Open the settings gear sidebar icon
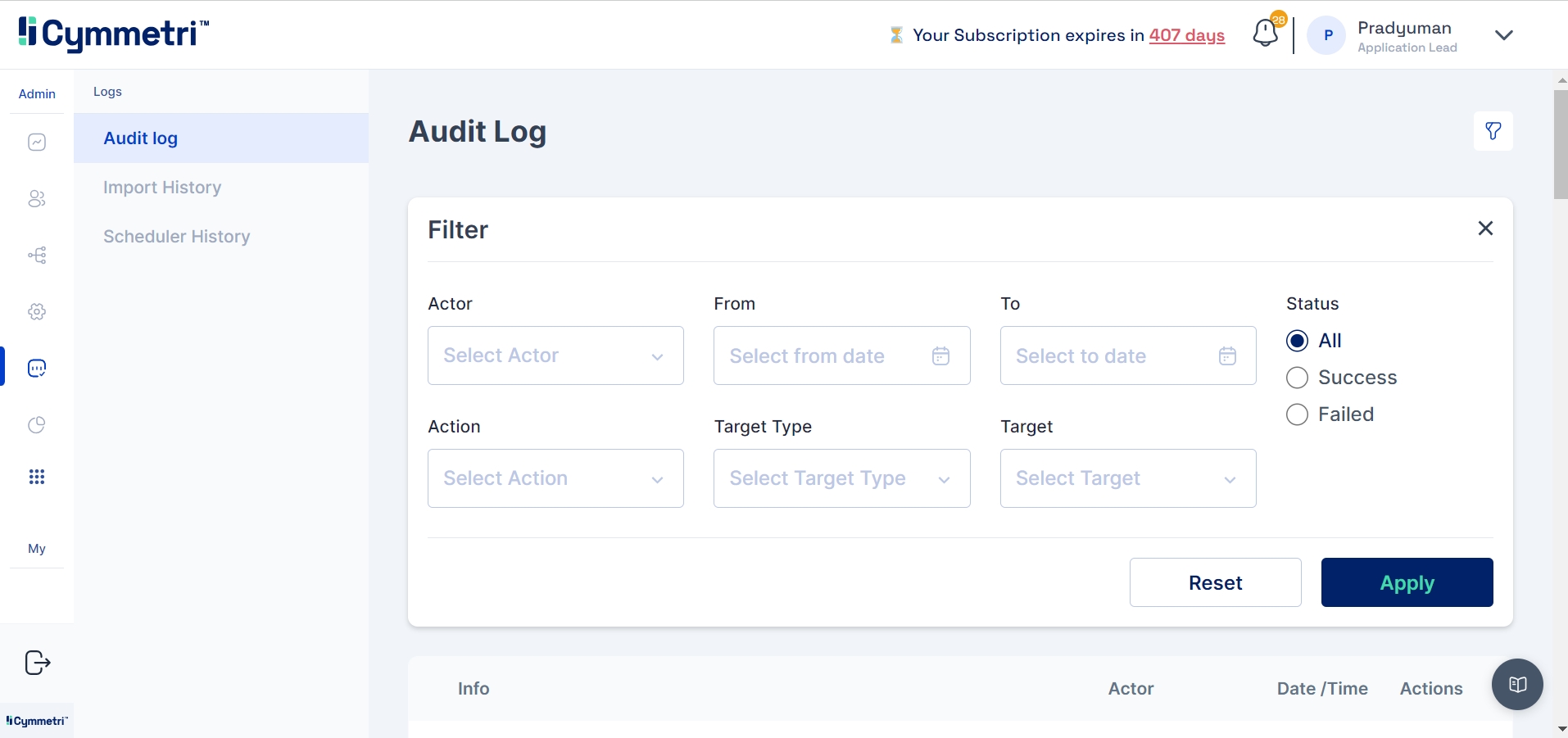The image size is (1568, 738). (x=37, y=312)
